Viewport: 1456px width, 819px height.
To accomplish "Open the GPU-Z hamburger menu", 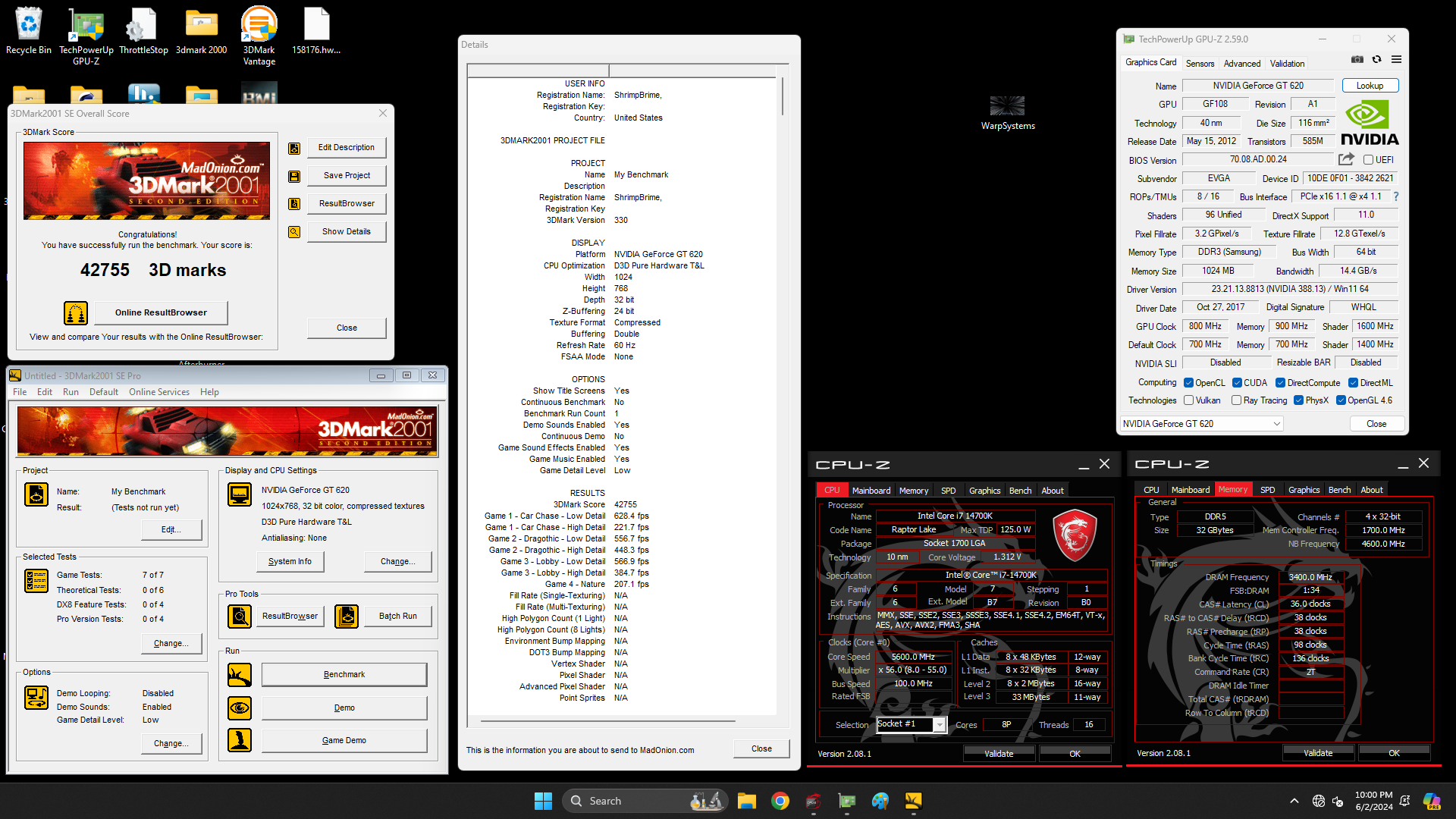I will pos(1396,60).
